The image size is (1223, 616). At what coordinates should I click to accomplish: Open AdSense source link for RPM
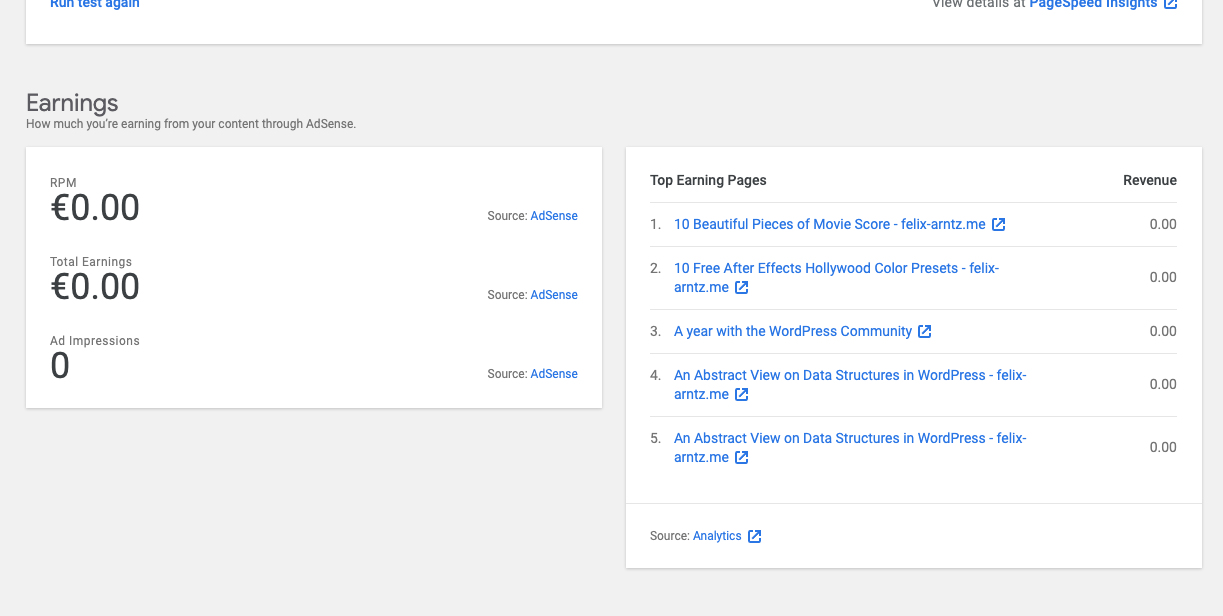point(554,216)
